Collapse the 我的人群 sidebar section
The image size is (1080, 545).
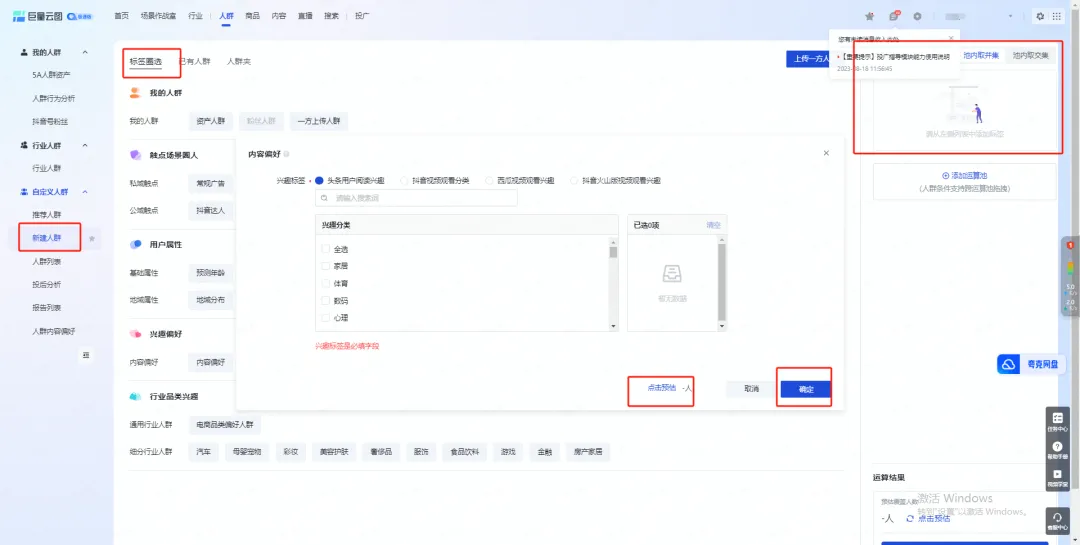tap(85, 52)
